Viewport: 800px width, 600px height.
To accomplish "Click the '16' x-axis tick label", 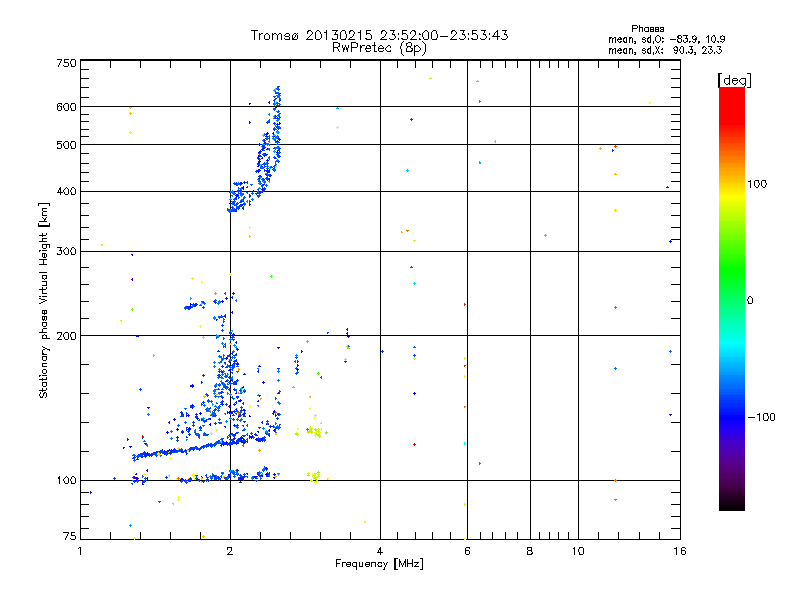I will (680, 551).
